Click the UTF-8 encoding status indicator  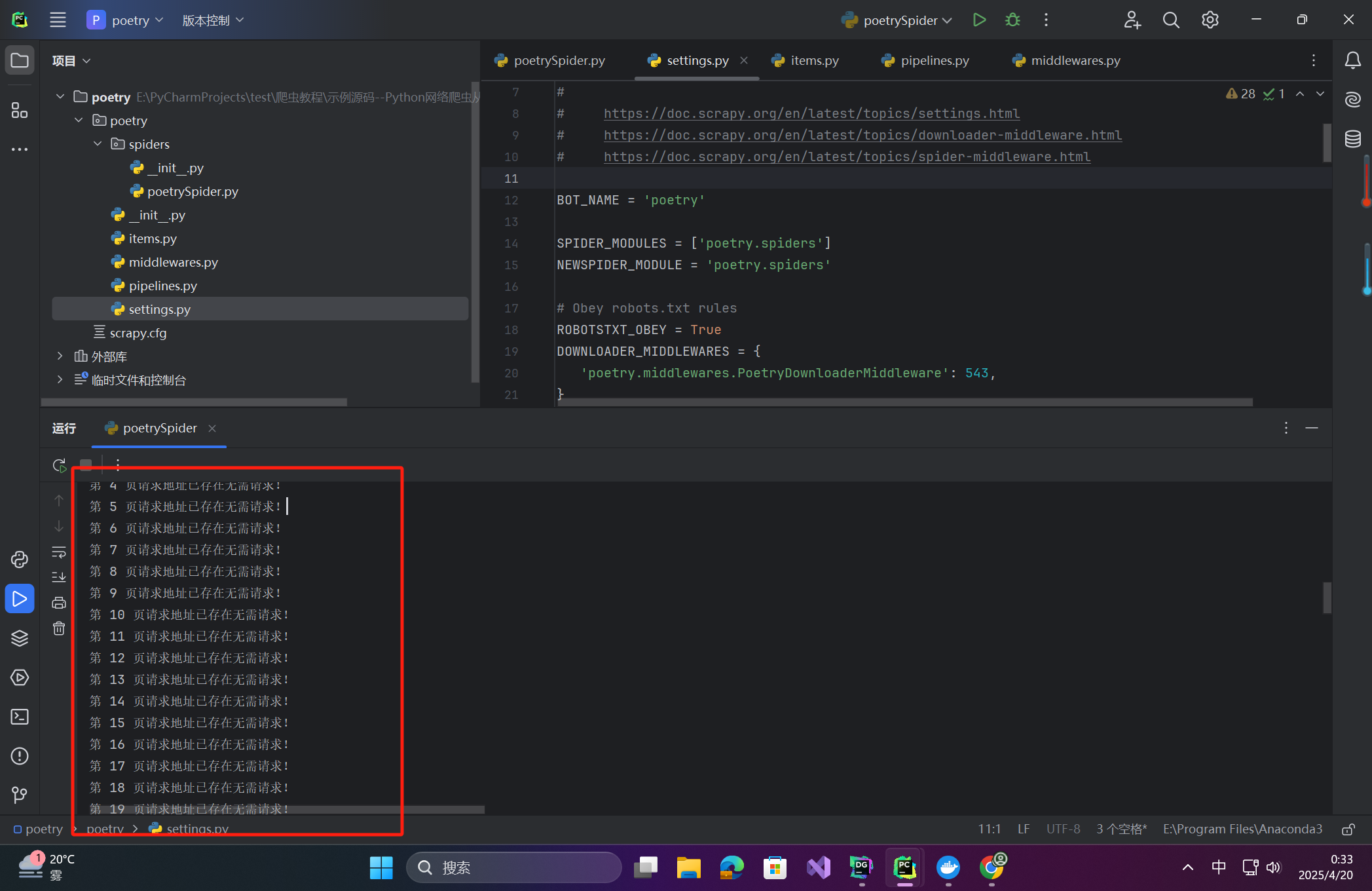(x=1063, y=829)
